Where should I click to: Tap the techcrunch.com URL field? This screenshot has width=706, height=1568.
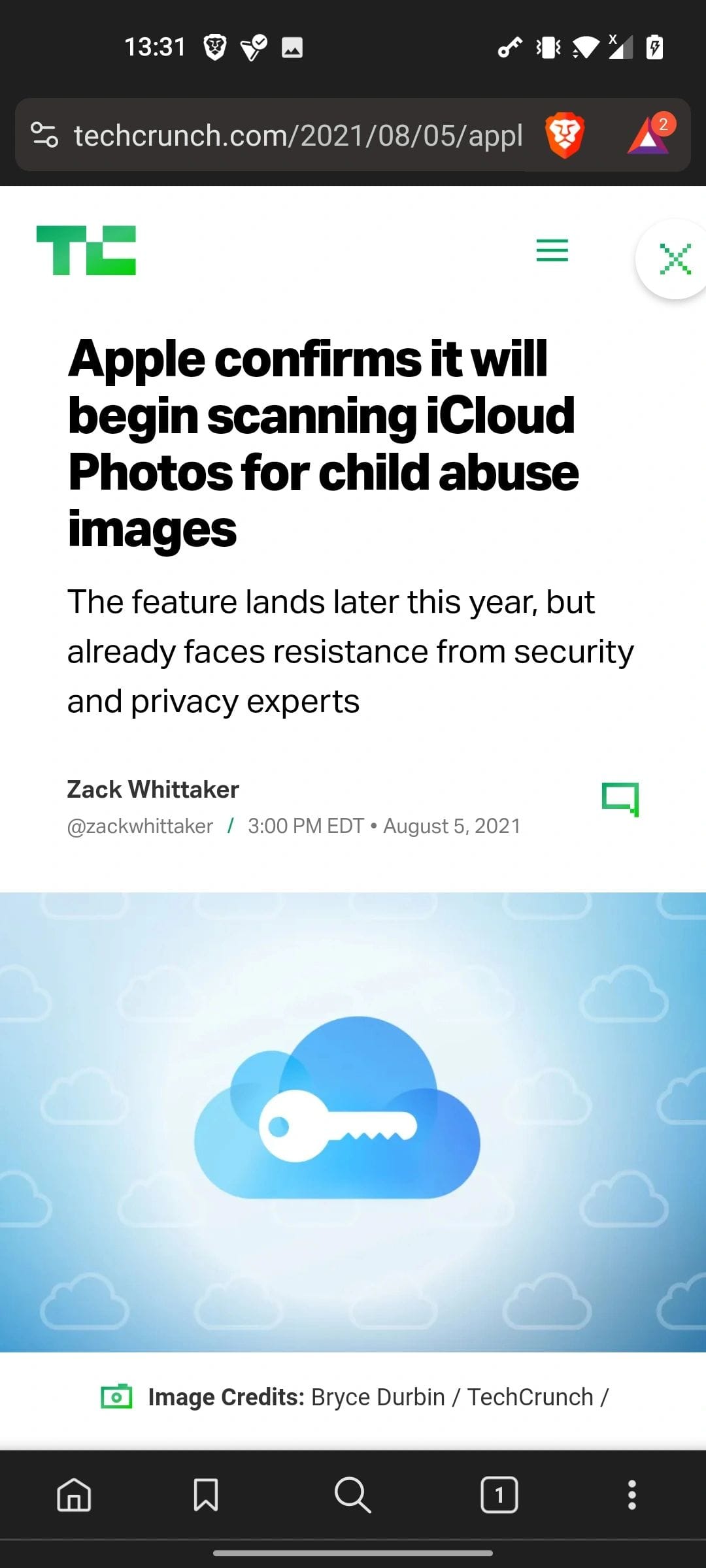[x=298, y=136]
